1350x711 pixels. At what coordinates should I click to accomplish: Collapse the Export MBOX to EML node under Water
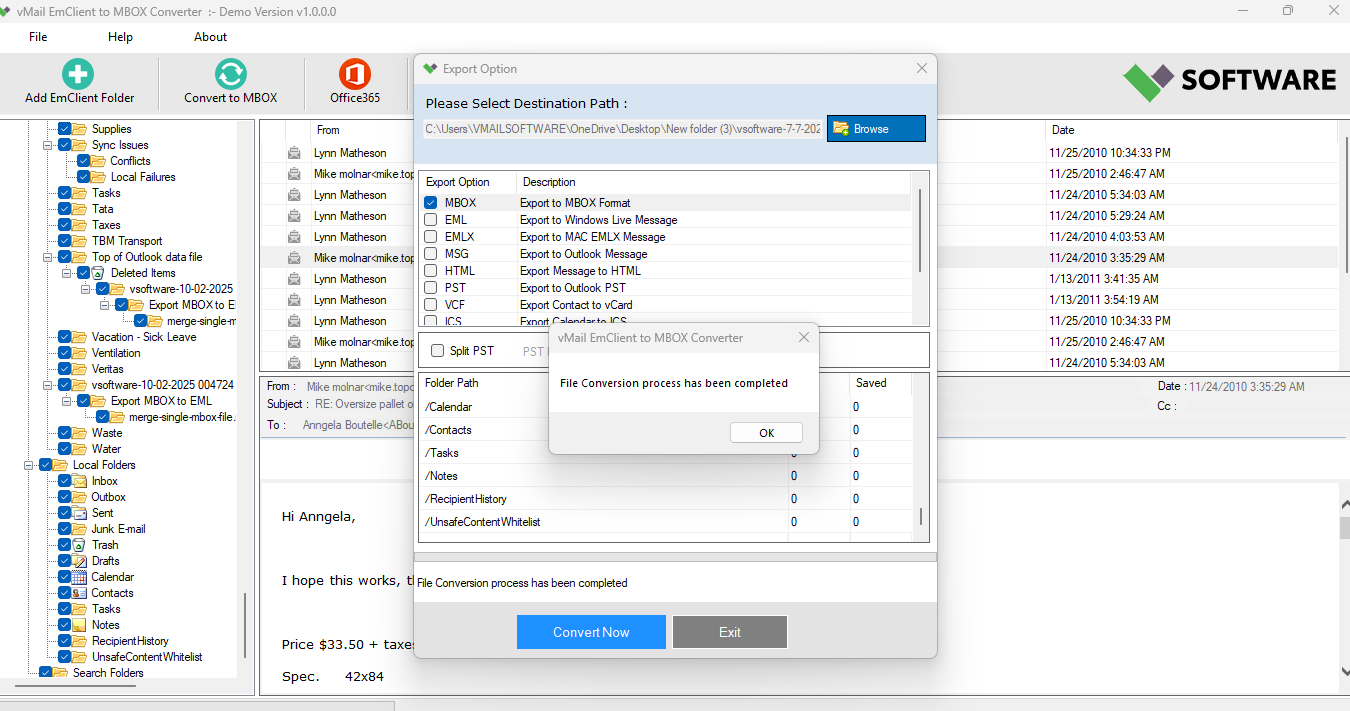[x=67, y=401]
